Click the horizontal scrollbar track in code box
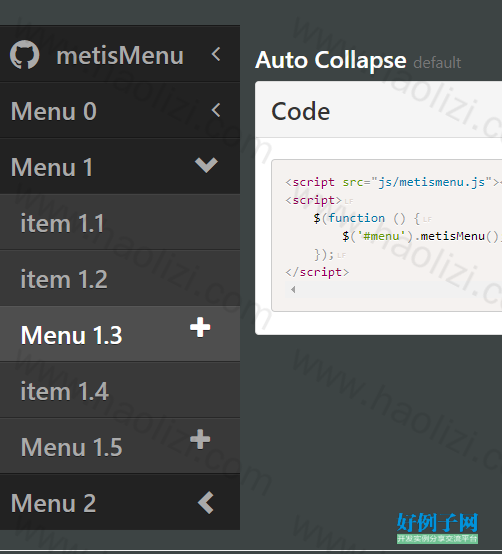Screen dimensions: 502x554 [397, 289]
